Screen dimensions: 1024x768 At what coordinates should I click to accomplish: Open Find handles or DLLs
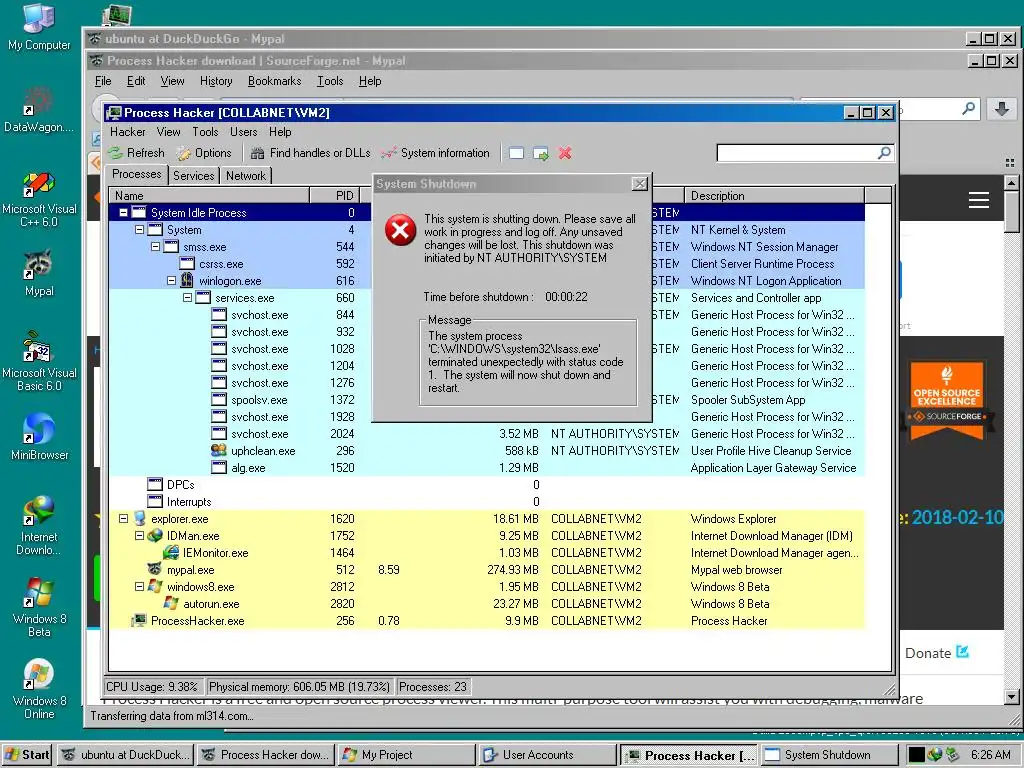(311, 153)
